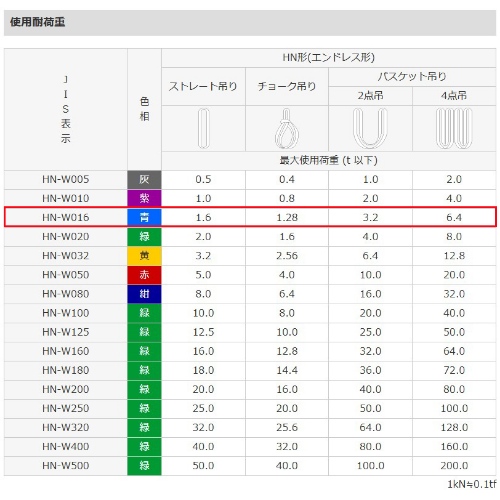Click the 最大使用荷重 (t 以下) label
Viewport: 500px width, 500px height.
click(x=328, y=160)
